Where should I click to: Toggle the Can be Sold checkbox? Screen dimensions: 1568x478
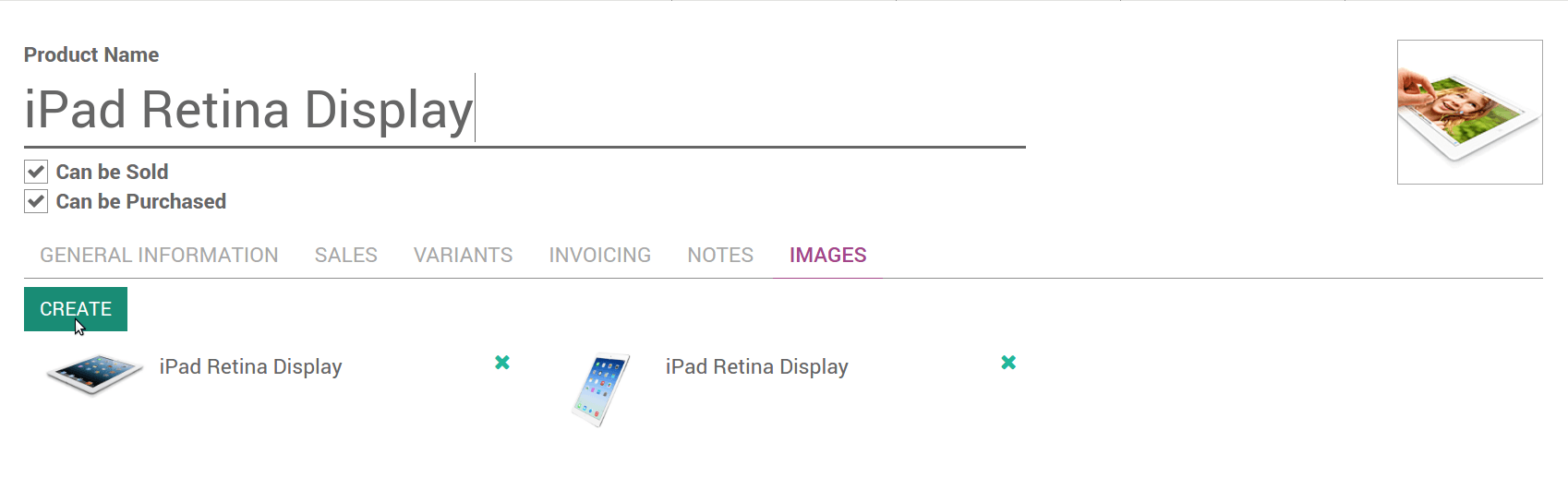[x=36, y=172]
